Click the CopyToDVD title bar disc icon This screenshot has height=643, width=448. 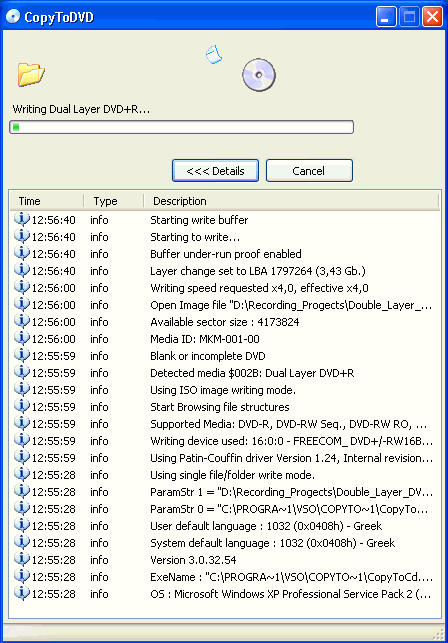13,17
